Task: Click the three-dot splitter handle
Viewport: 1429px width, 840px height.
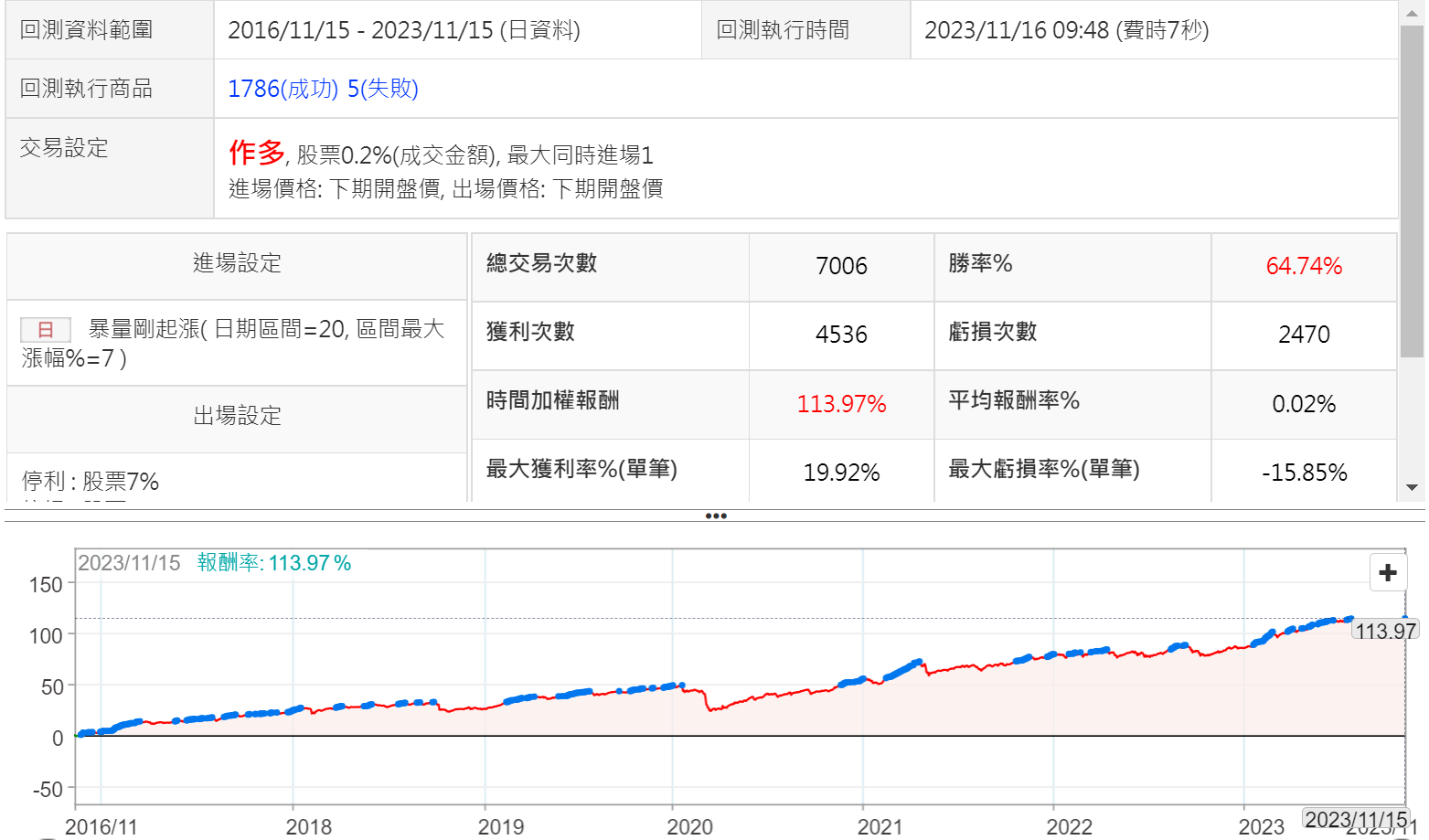Action: [x=716, y=516]
